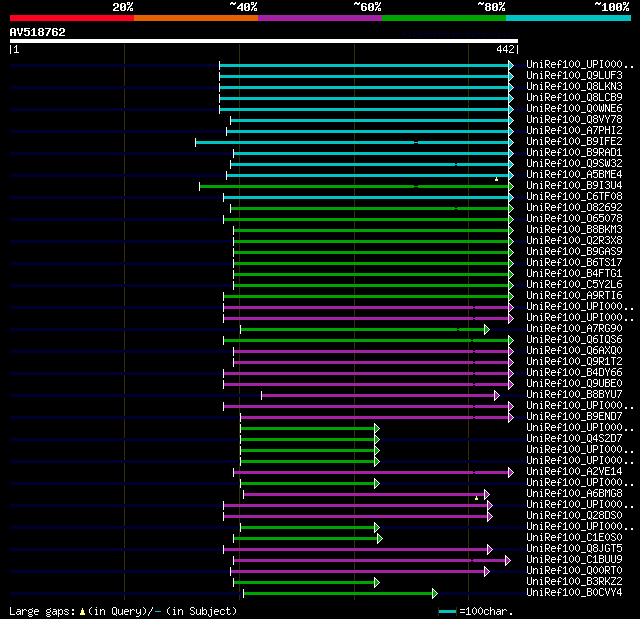
Task: Select the UniRef100_B4DY66 label
Action: pyautogui.click(x=574, y=373)
